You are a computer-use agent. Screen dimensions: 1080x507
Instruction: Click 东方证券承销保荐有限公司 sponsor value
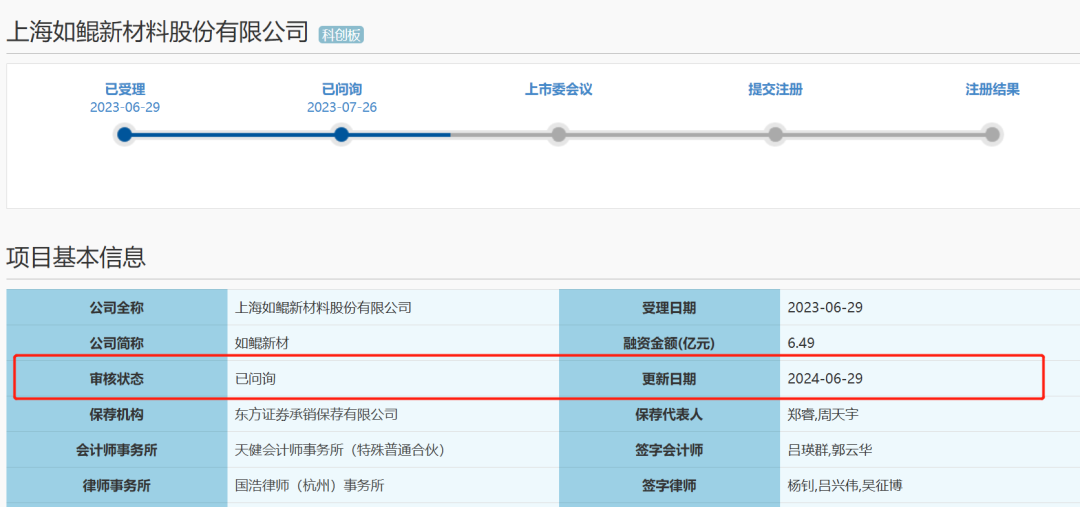[316, 415]
